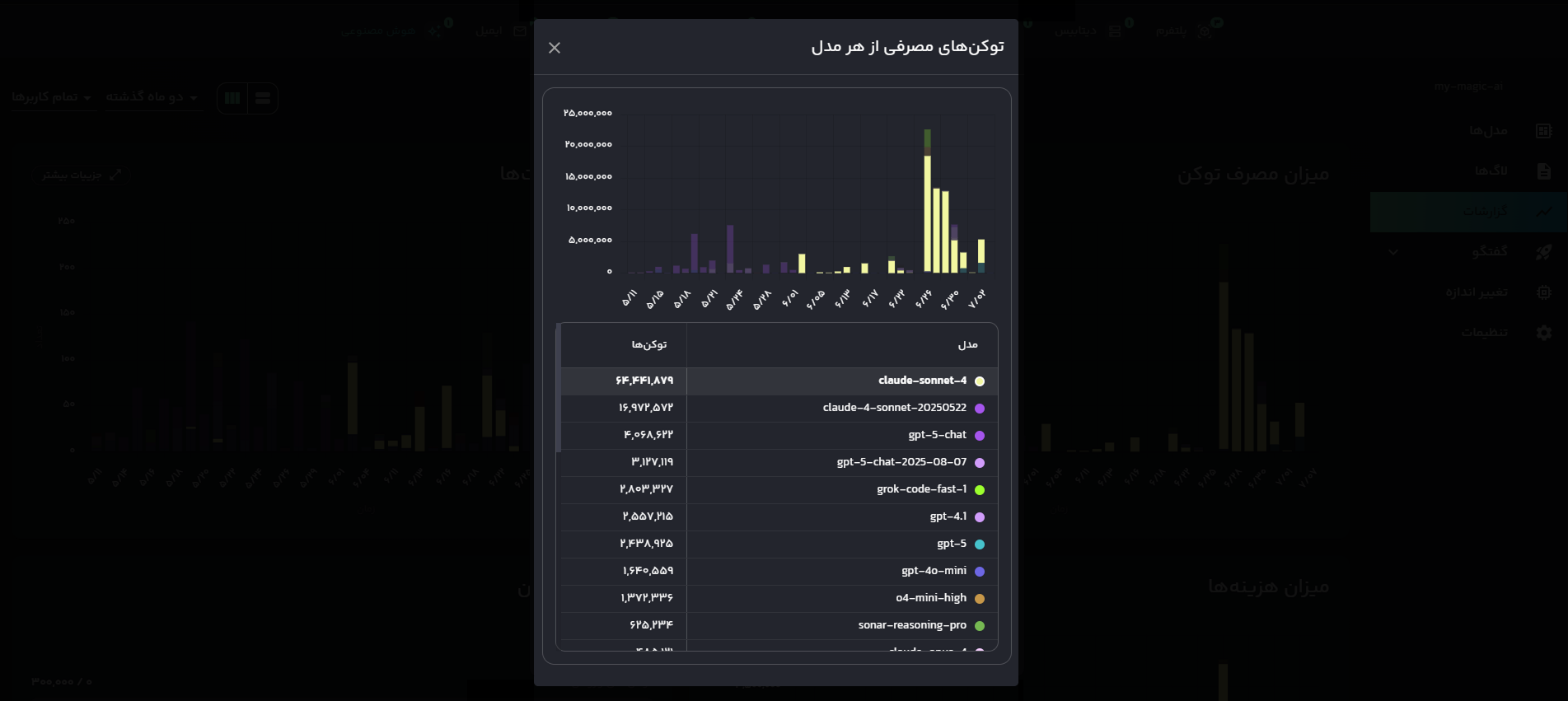
Task: Click the purple bar near 5/24 in the chart
Action: point(730,249)
